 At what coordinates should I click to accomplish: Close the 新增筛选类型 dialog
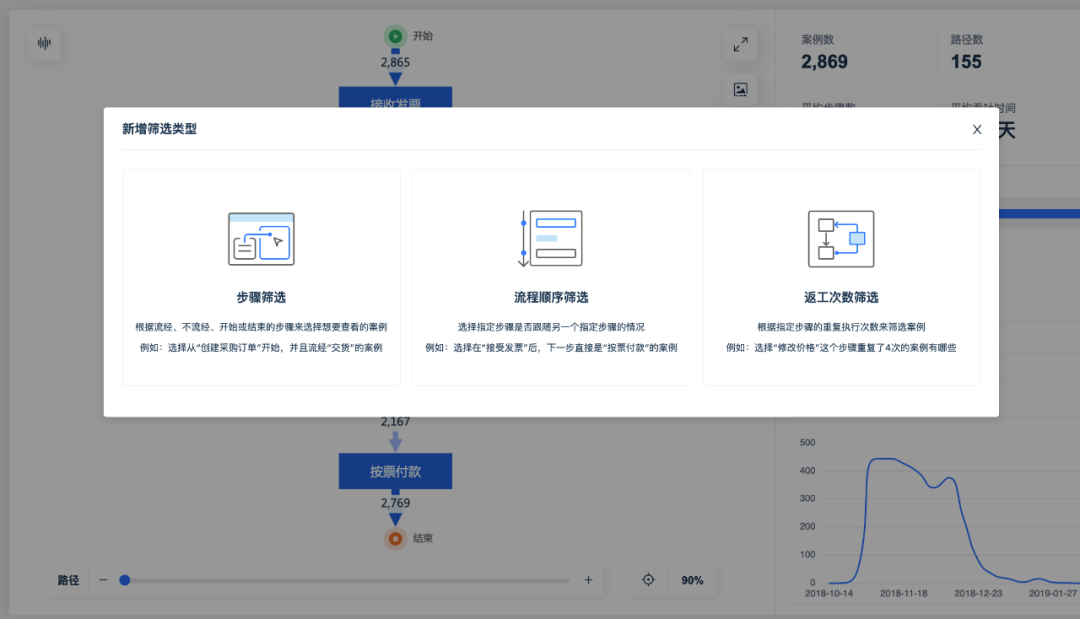[977, 129]
